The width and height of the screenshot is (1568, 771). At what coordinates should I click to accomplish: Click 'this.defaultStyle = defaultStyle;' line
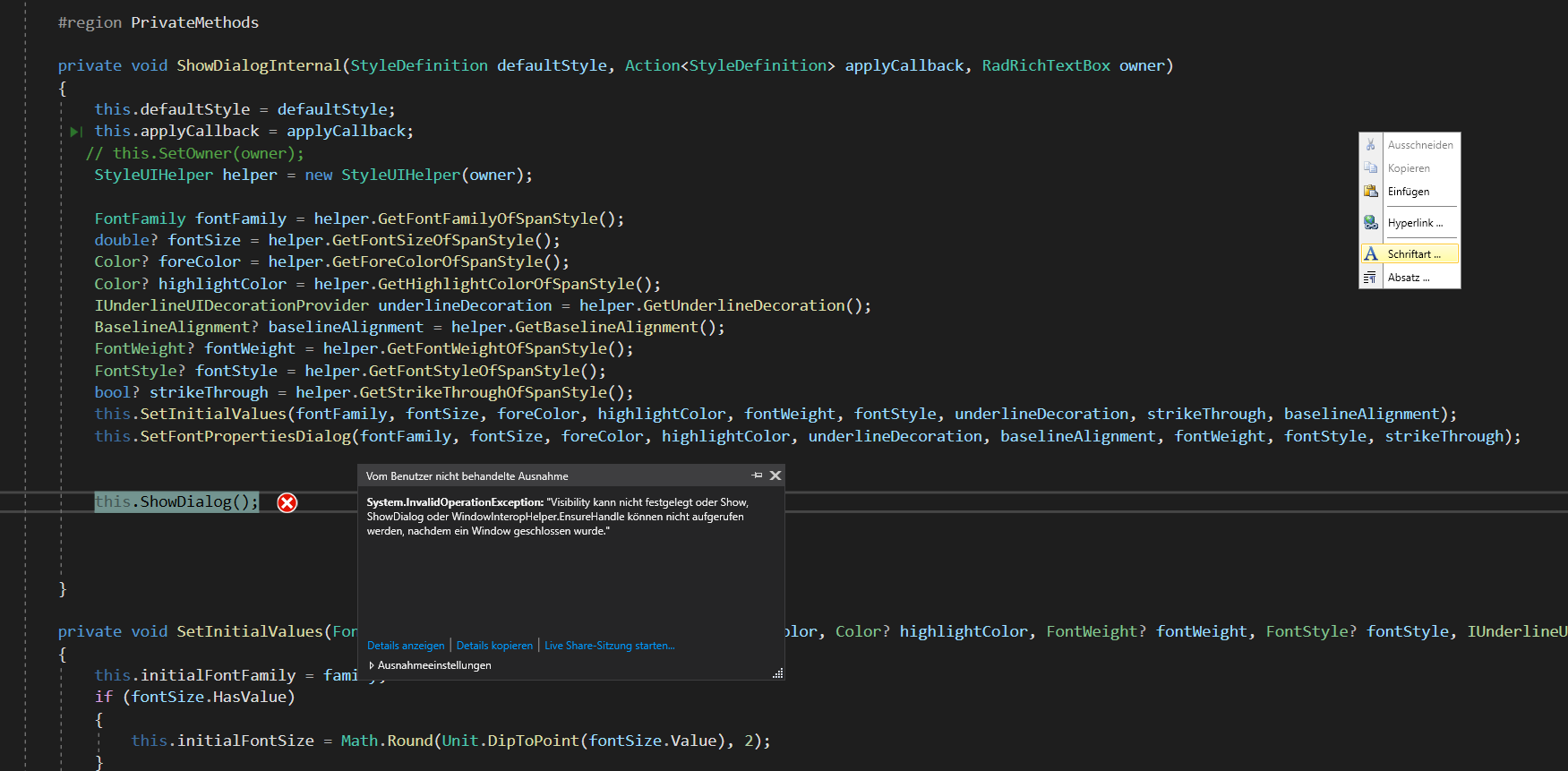pos(244,109)
